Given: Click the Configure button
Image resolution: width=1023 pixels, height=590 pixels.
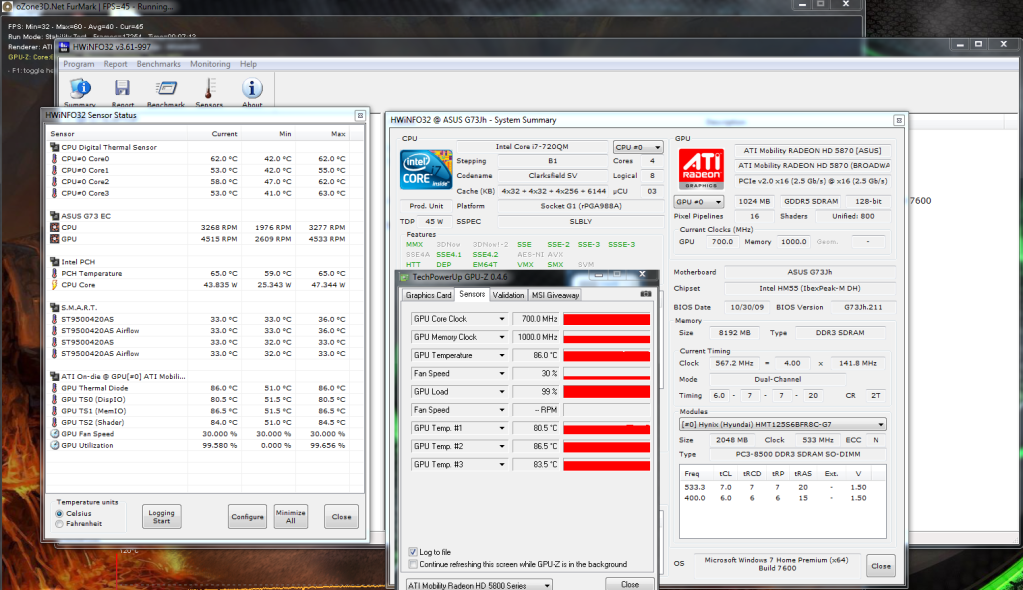Looking at the screenshot, I should pos(247,517).
